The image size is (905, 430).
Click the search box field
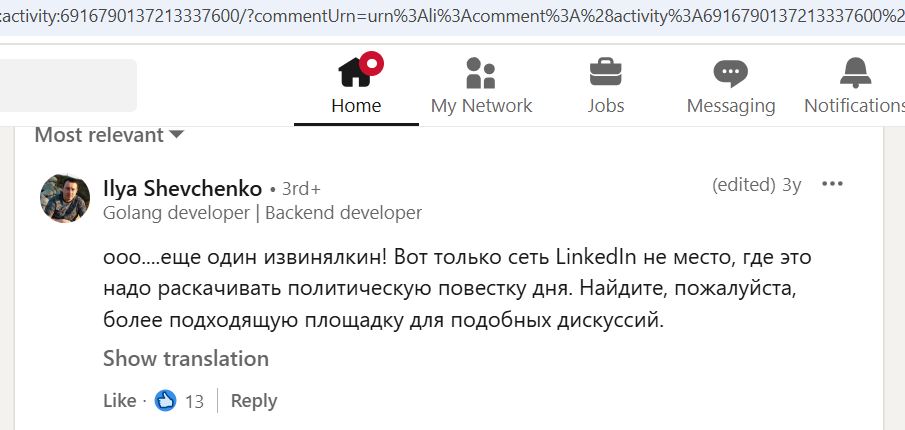(x=68, y=85)
